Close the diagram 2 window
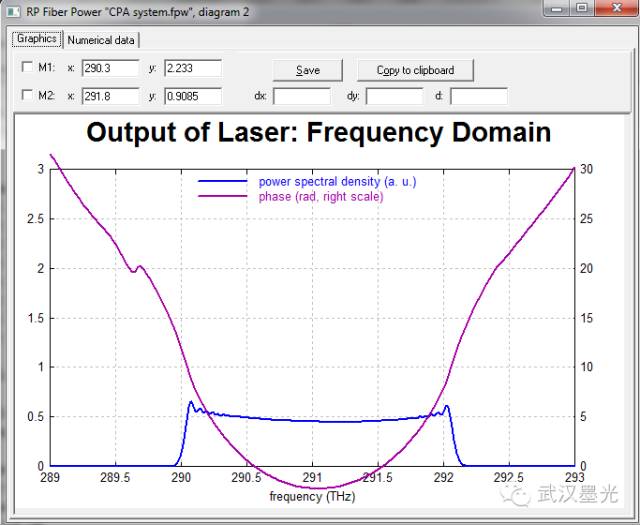 tap(617, 8)
